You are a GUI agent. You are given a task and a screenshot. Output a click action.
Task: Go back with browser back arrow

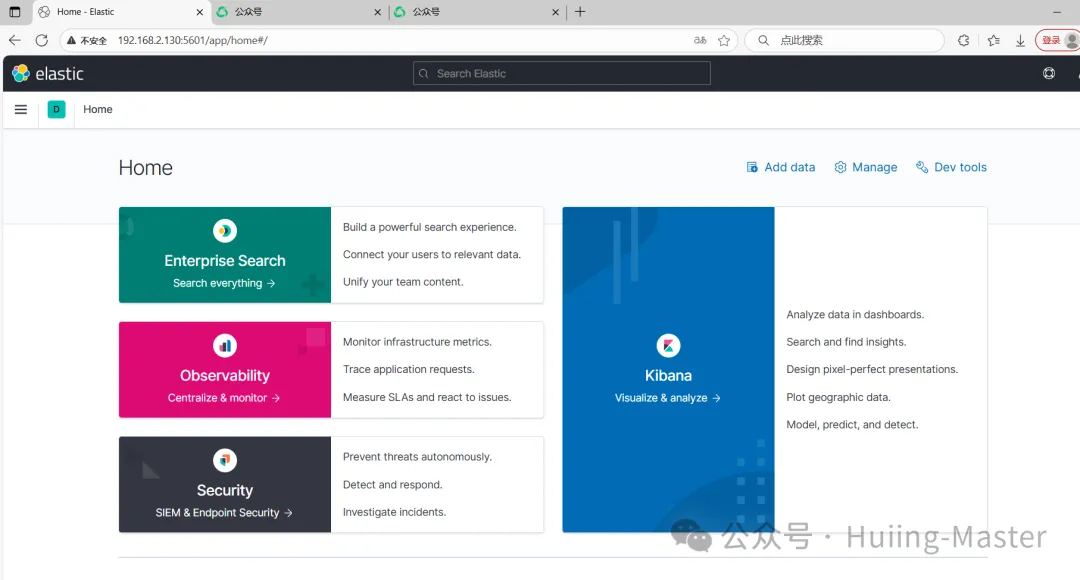point(14,41)
